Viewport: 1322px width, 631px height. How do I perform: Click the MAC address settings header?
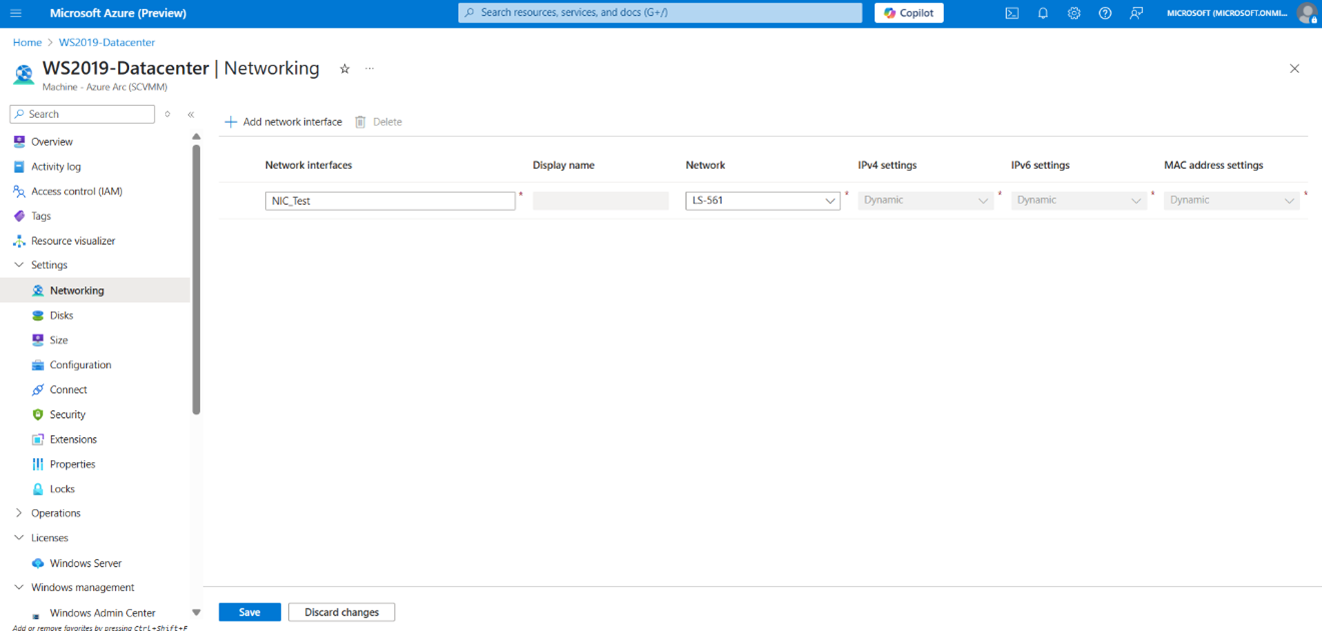click(1213, 165)
